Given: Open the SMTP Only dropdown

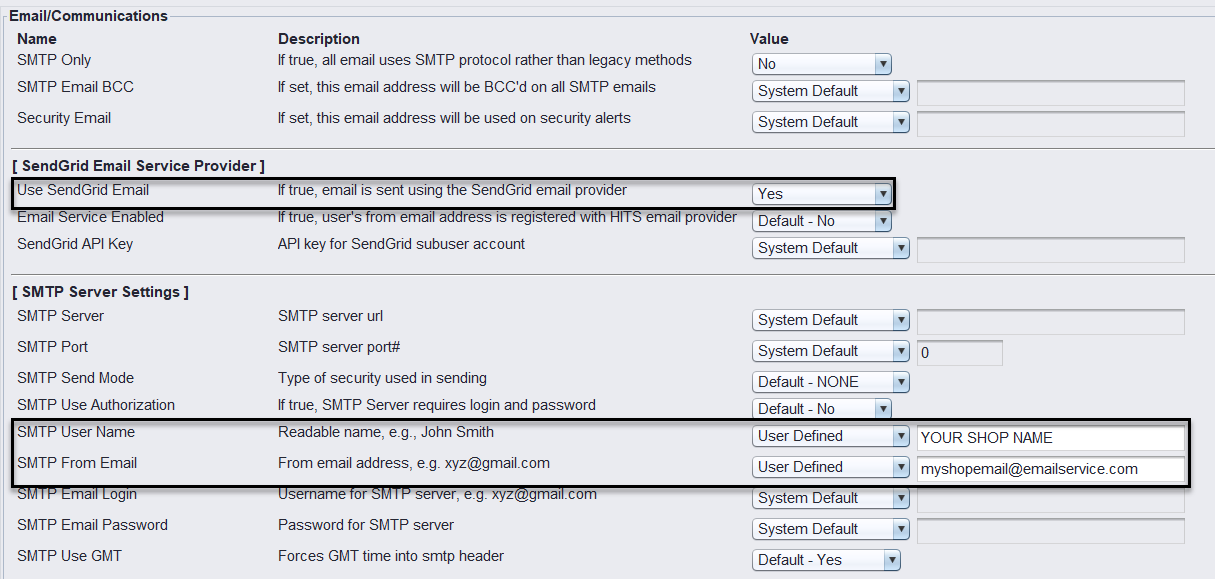Looking at the screenshot, I should 821,64.
